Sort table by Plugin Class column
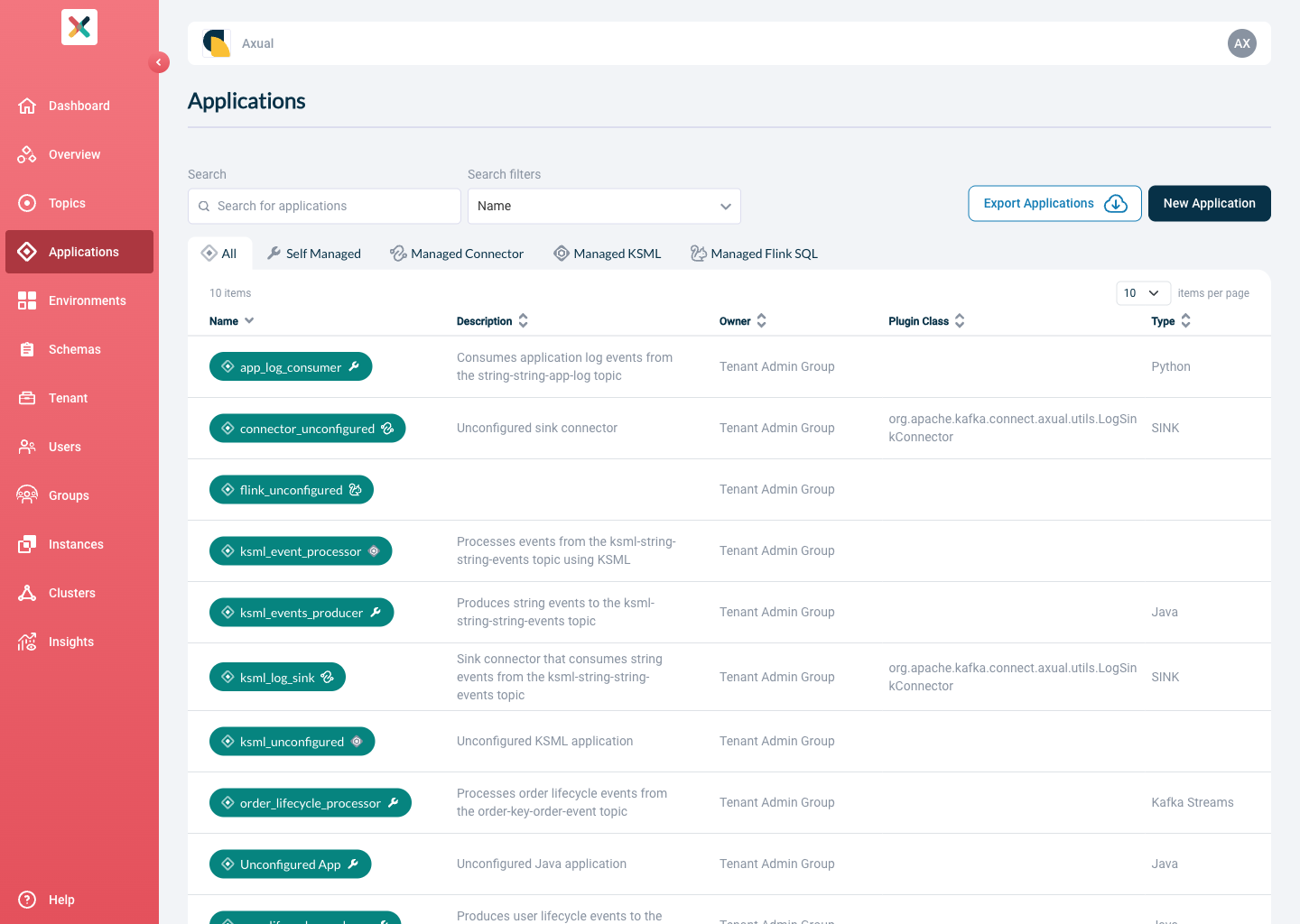The width and height of the screenshot is (1300, 924). [x=926, y=321]
